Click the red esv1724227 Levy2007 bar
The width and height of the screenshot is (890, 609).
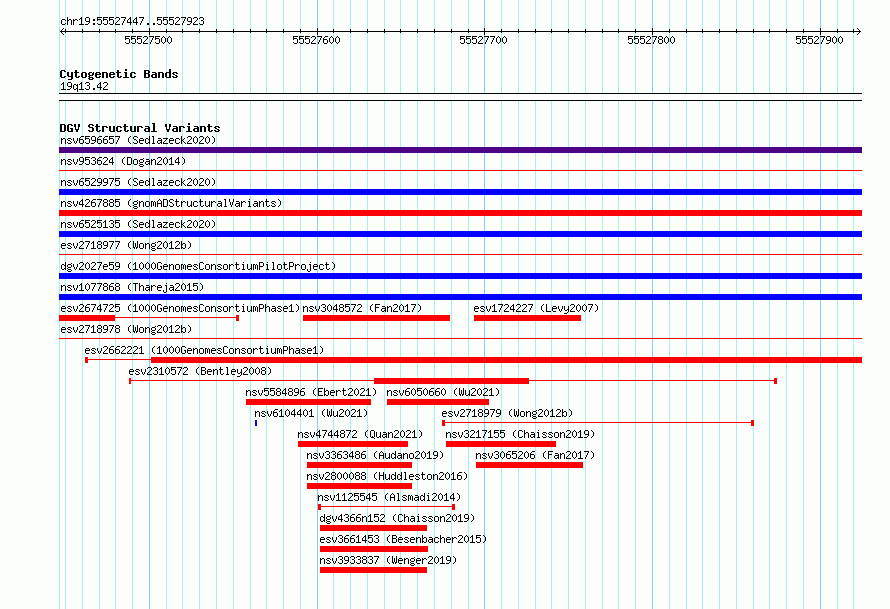527,318
